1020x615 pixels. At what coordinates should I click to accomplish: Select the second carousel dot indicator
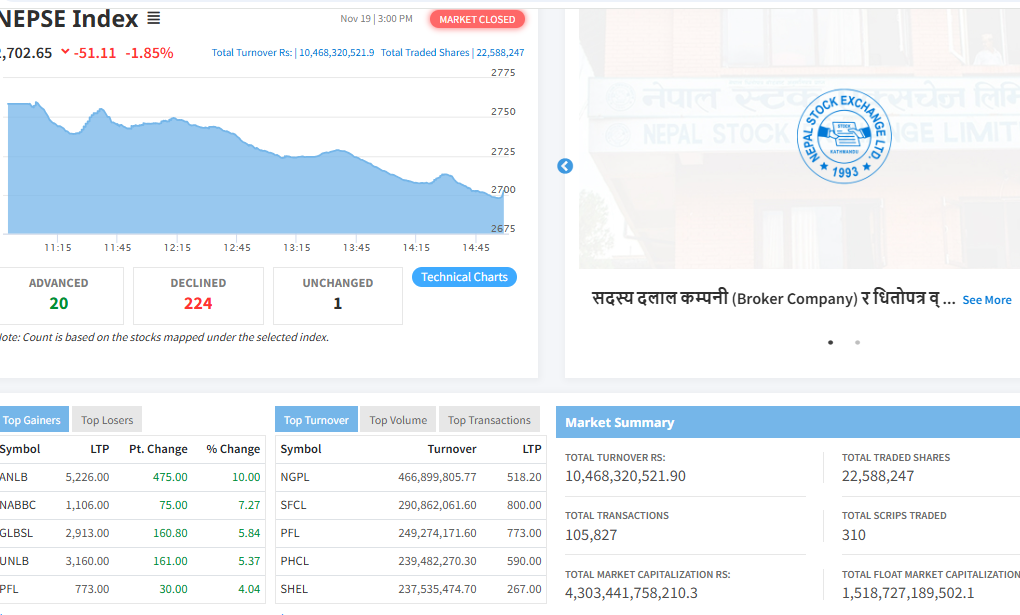click(857, 342)
